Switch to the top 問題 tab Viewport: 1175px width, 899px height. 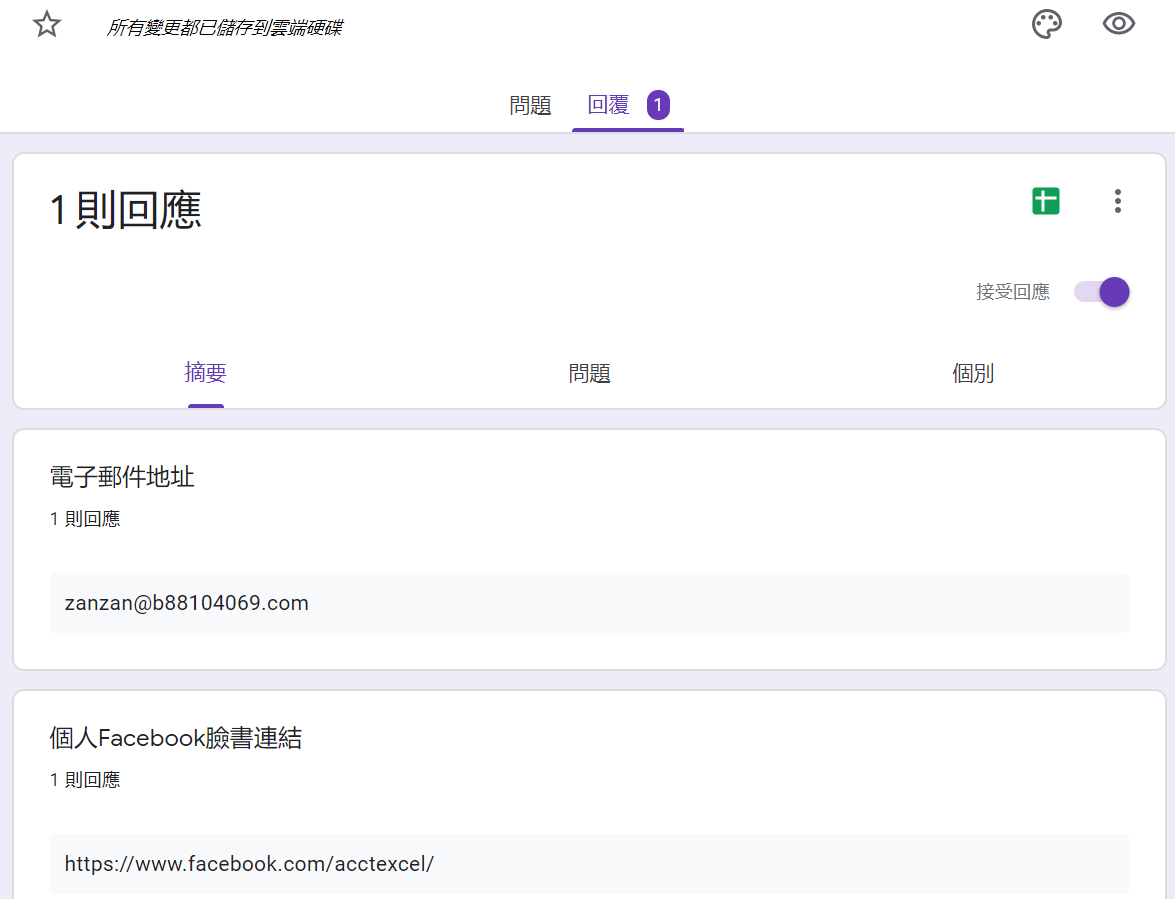(530, 106)
